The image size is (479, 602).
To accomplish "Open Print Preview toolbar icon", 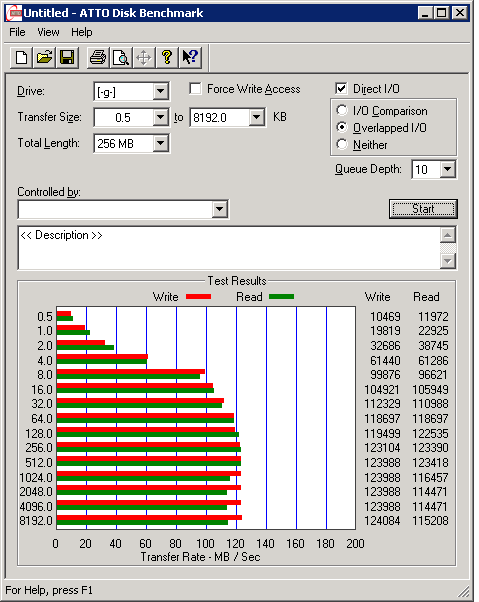I will pos(121,58).
